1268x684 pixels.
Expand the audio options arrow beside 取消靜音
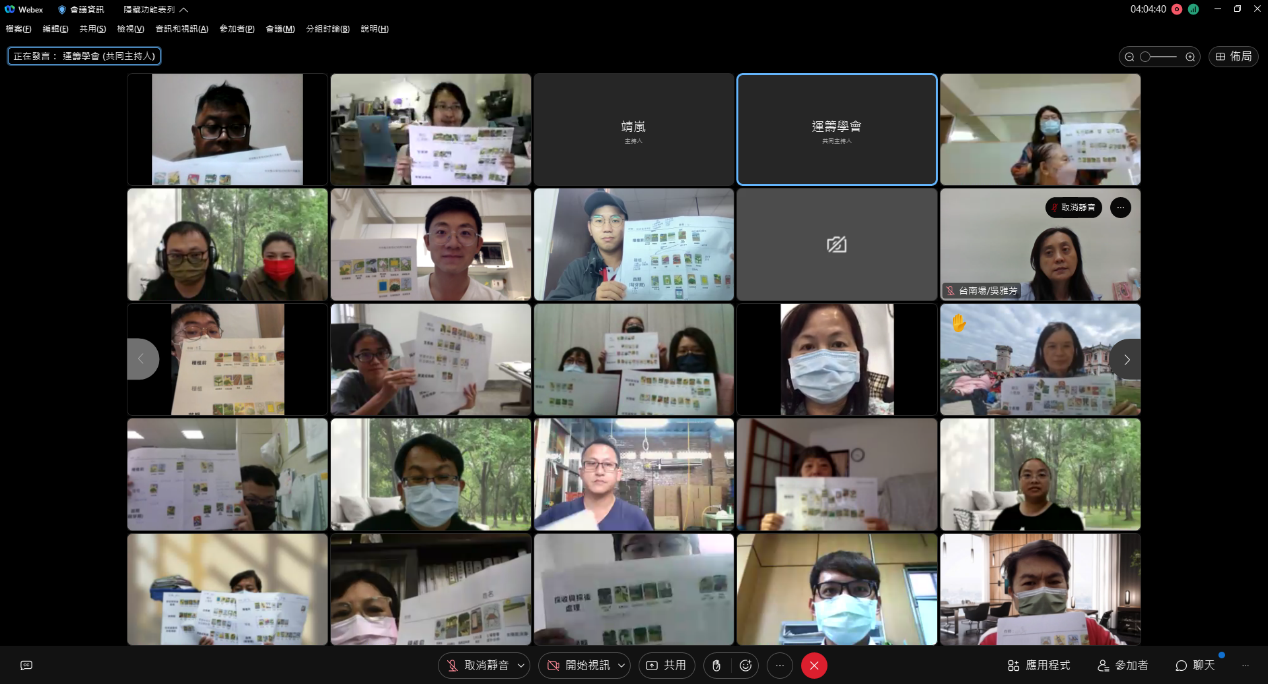pos(521,665)
